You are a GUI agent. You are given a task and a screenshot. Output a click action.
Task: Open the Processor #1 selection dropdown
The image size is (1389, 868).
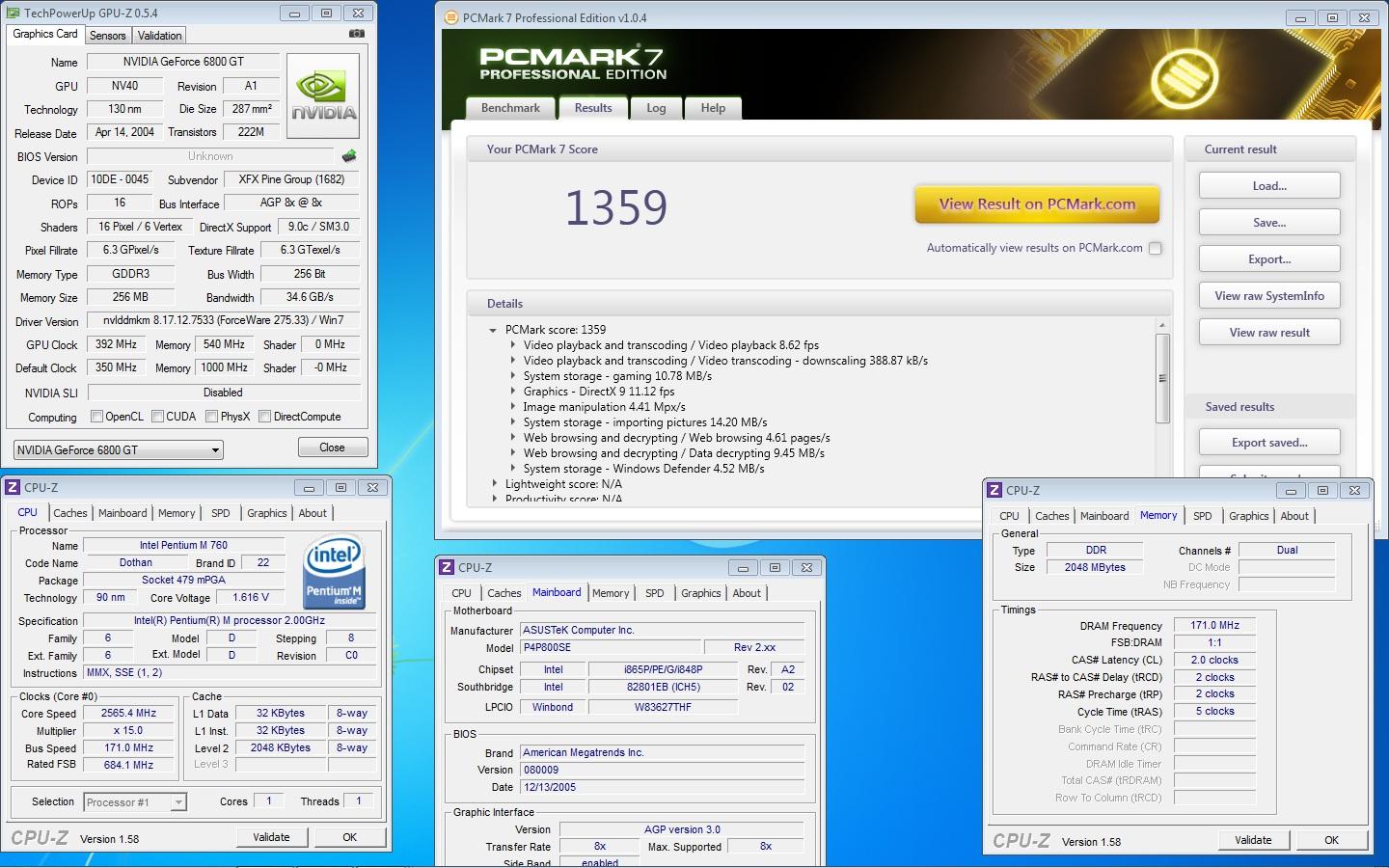[x=135, y=802]
